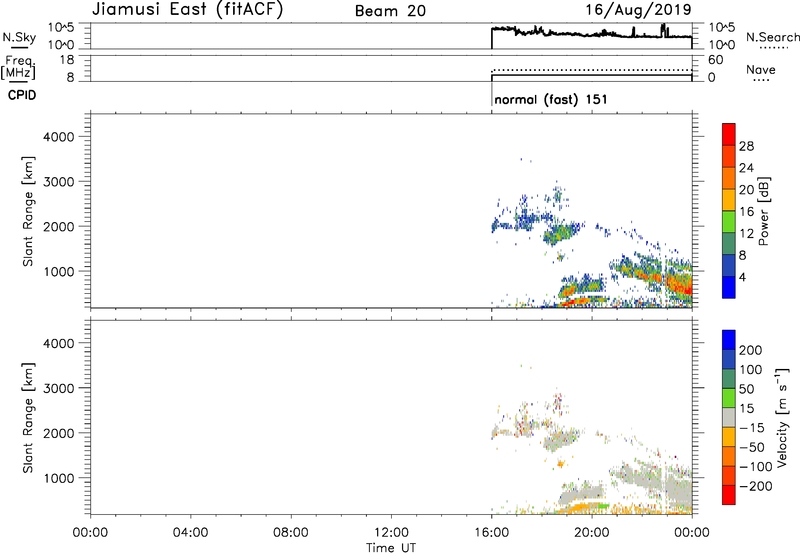Click the '-15' tick on Velocity scale

tap(752, 428)
